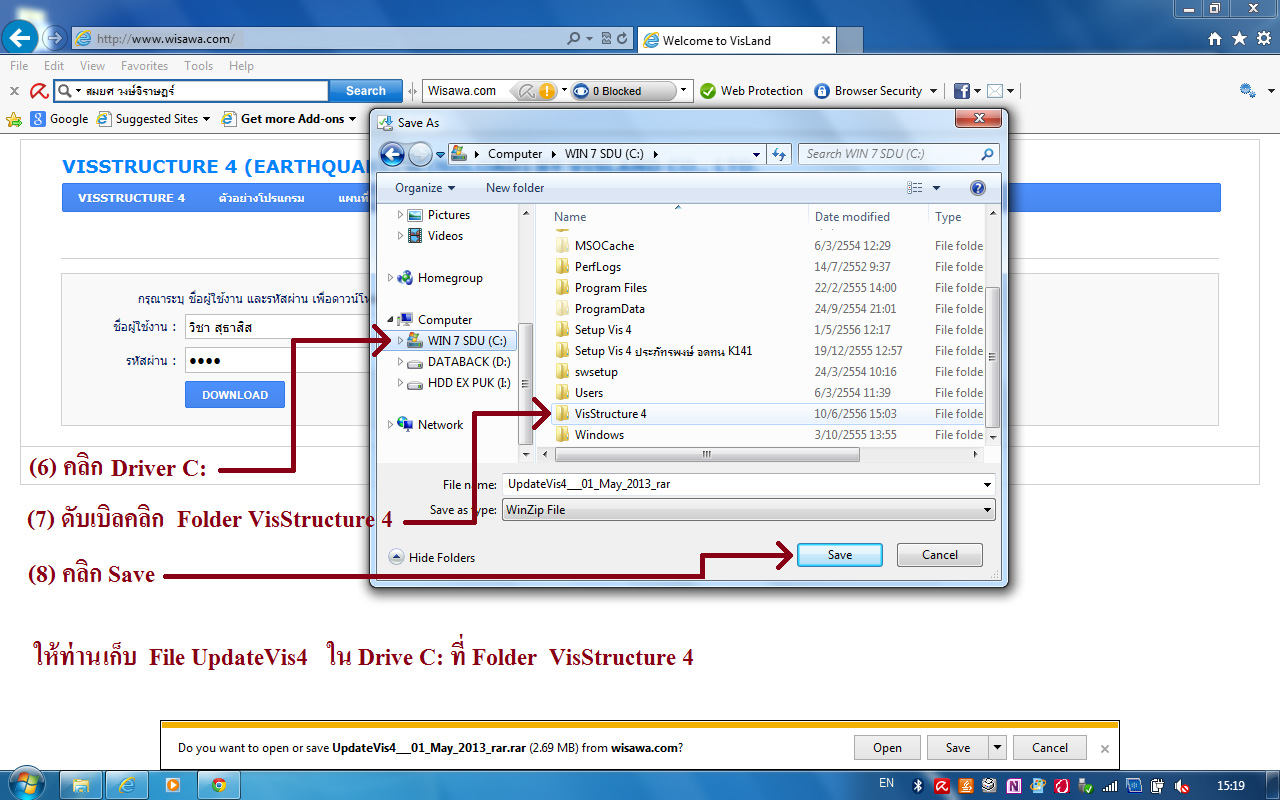The width and height of the screenshot is (1280, 800).
Task: Expand the Homegroup tree node
Action: 392,278
